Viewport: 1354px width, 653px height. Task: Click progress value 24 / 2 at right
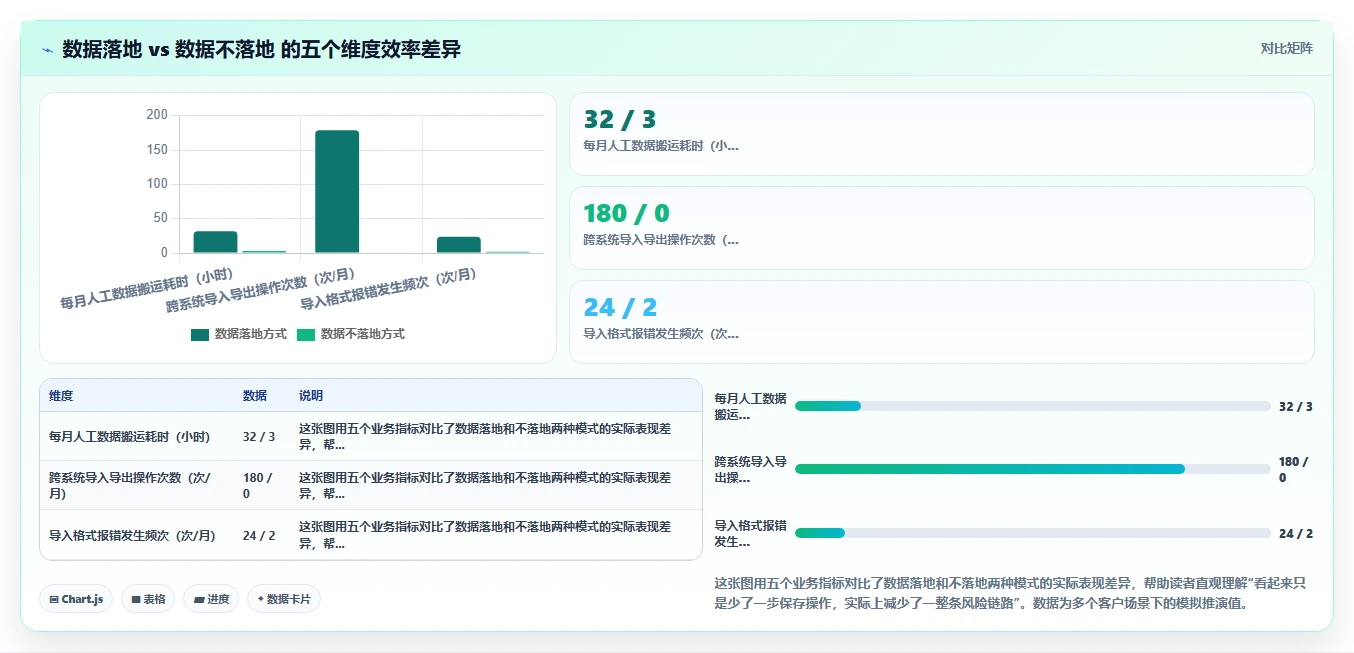[x=1296, y=533]
